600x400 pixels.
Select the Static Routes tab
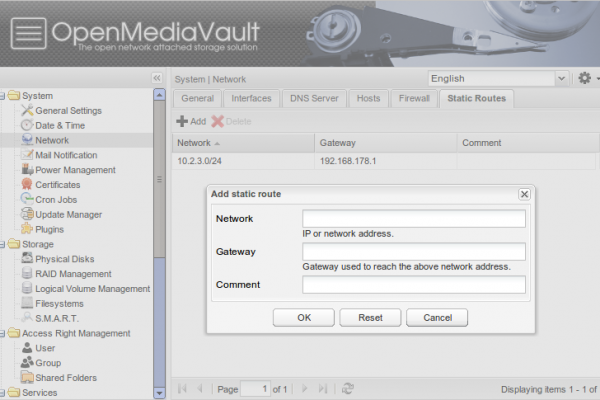click(477, 98)
